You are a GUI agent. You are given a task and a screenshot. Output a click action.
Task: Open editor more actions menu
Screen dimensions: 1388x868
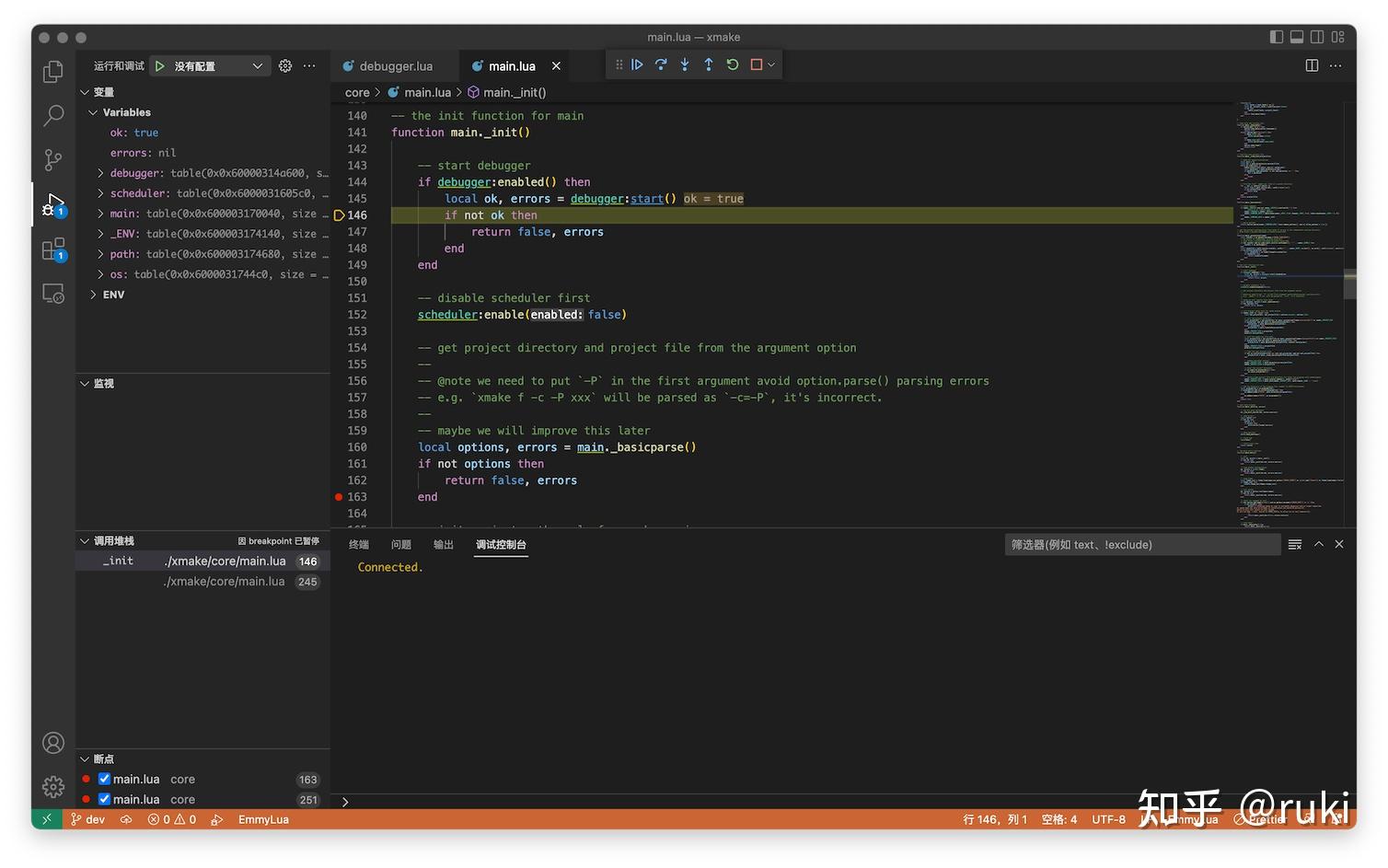click(x=1336, y=65)
